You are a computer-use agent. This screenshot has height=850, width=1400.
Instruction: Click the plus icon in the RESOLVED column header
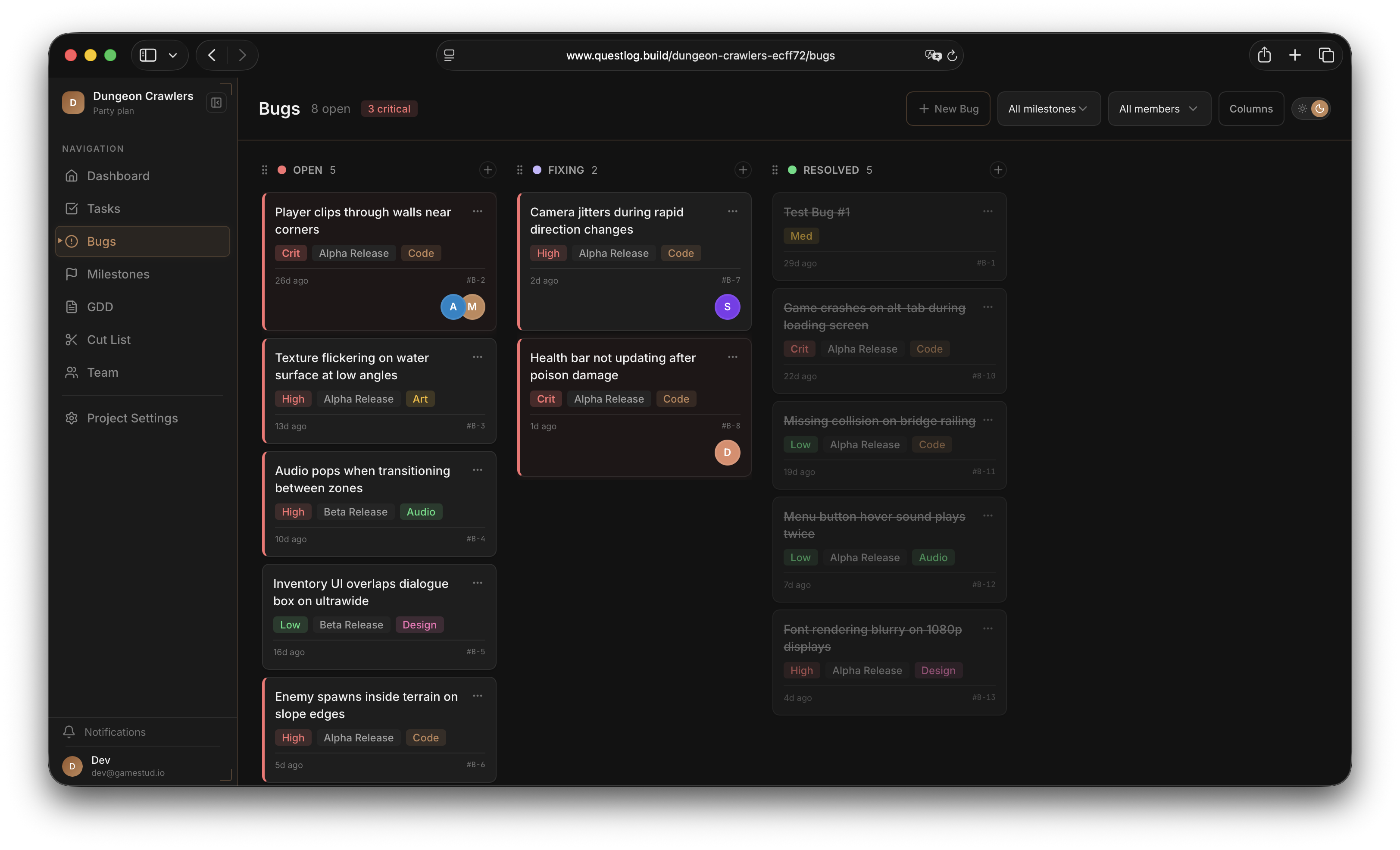998,170
